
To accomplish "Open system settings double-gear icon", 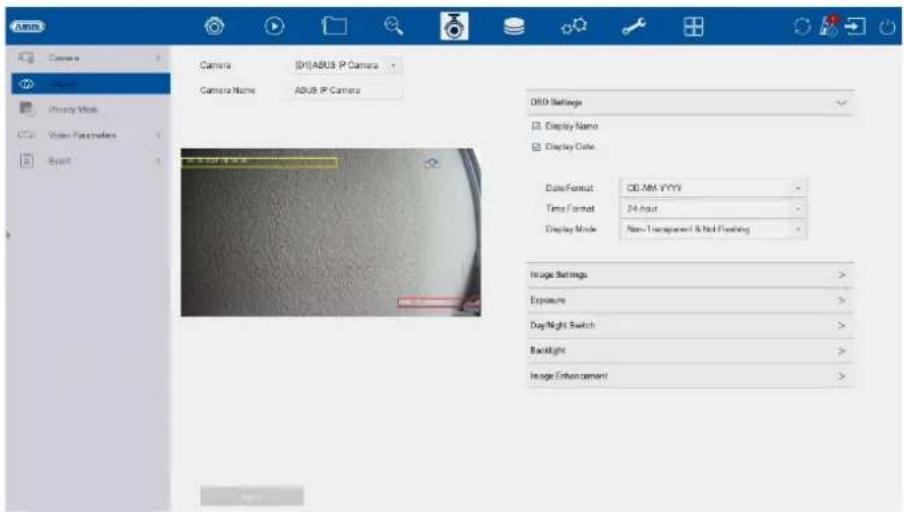I will tap(574, 26).
